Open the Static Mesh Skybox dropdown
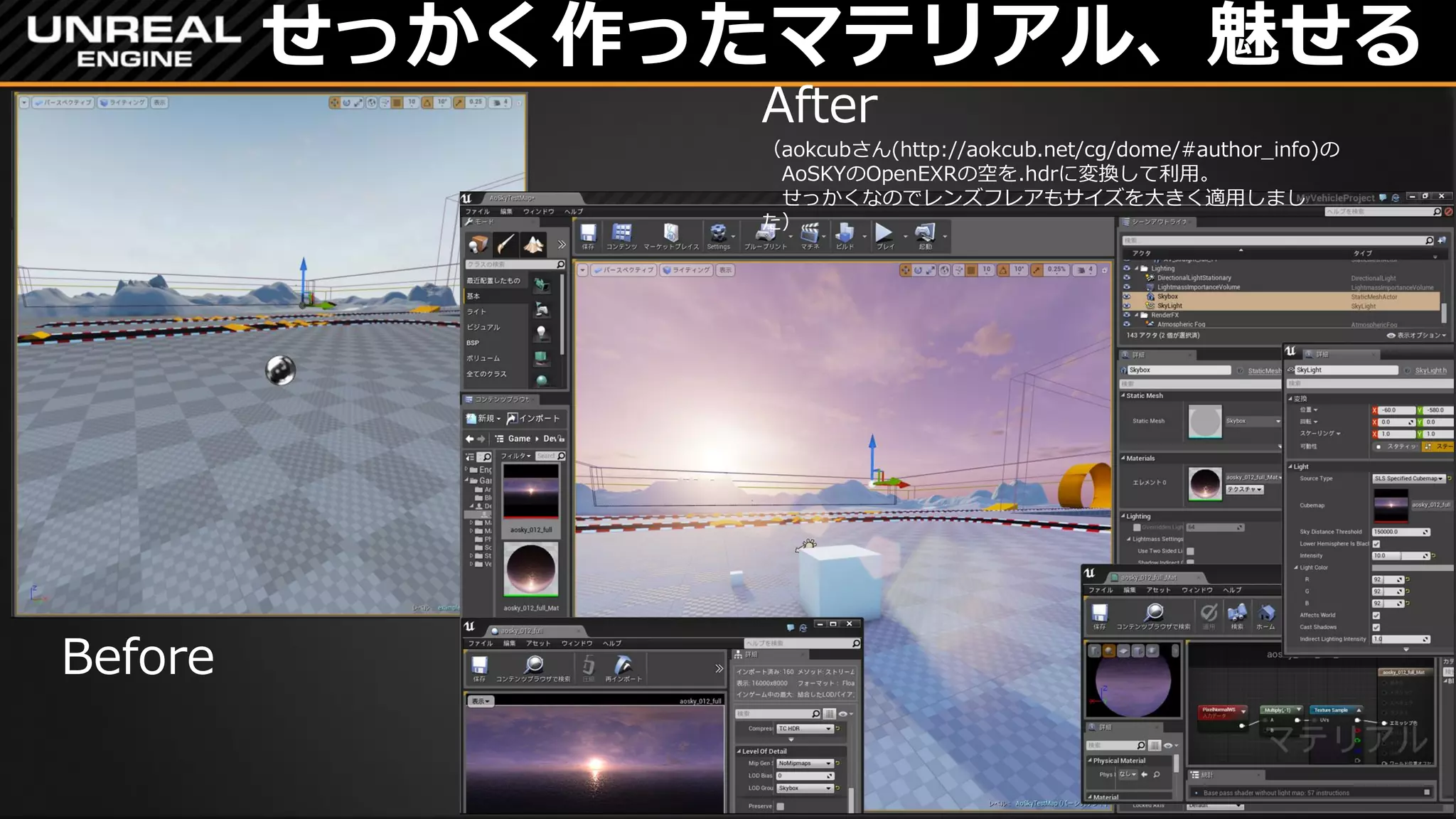Screen dimensions: 1456x819 [x=1253, y=421]
